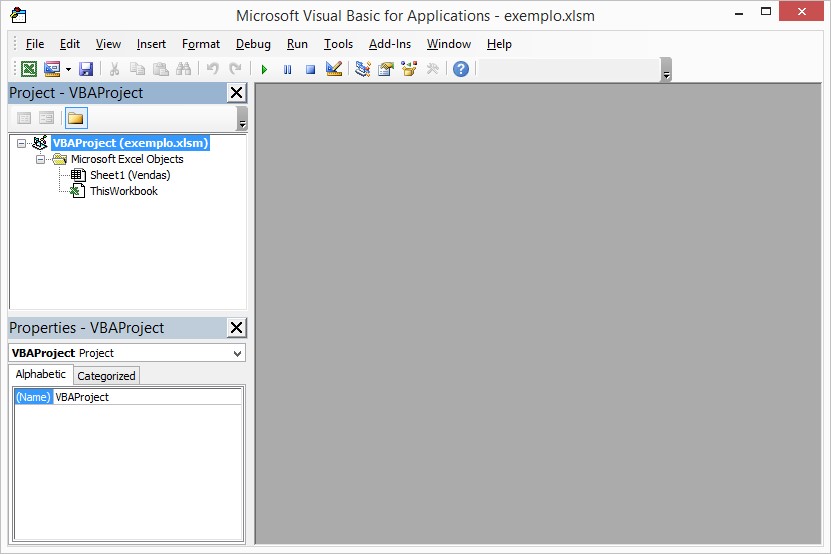Open the Object Browser icon
This screenshot has height=554, width=831.
pyautogui.click(x=408, y=69)
